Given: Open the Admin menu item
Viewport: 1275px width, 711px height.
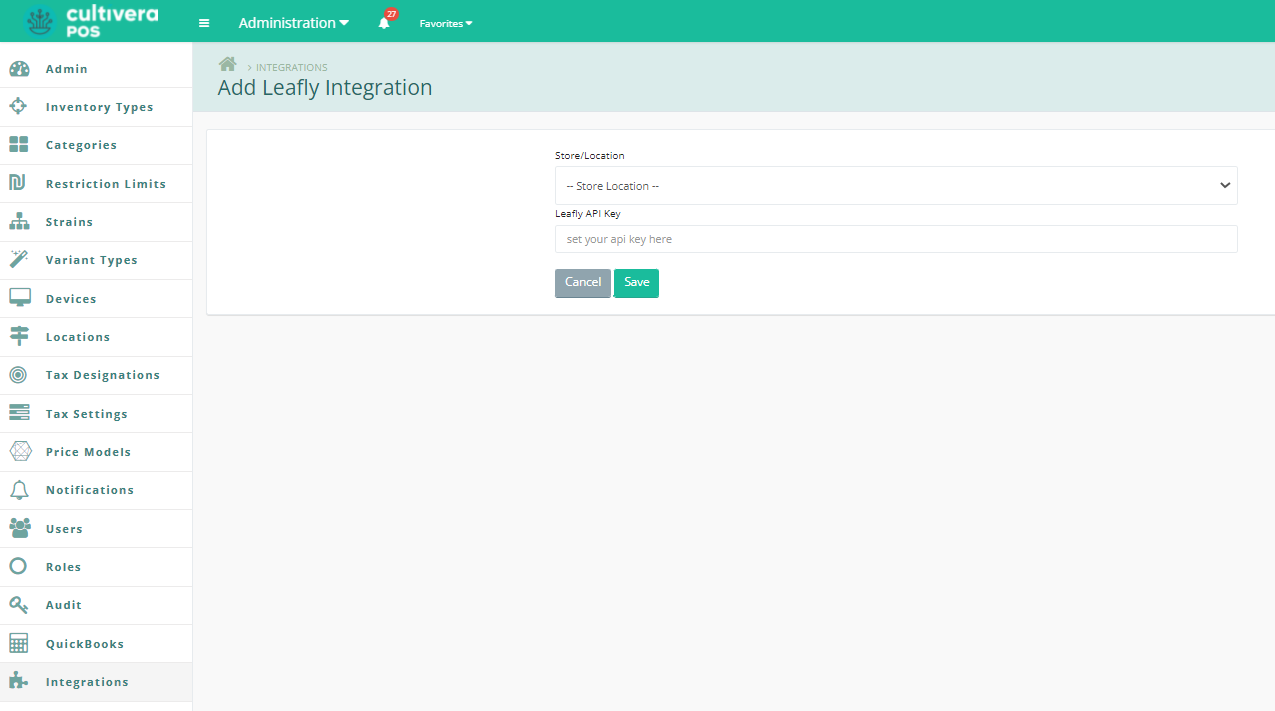Looking at the screenshot, I should click(x=96, y=69).
